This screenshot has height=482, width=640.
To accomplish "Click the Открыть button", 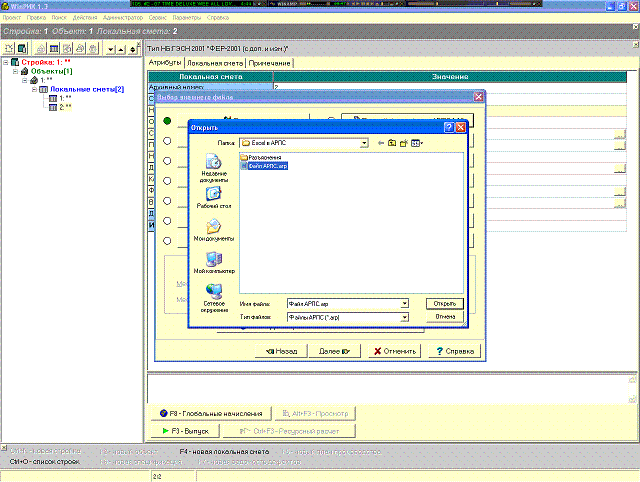I will point(445,303).
